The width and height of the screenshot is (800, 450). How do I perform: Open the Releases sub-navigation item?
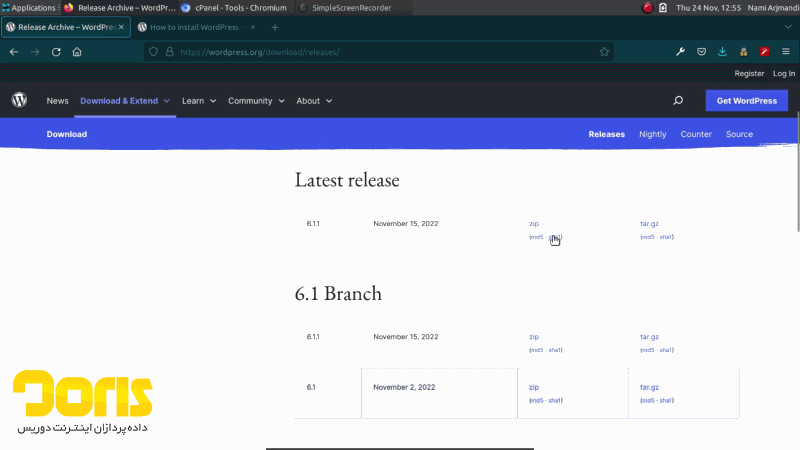coord(607,134)
